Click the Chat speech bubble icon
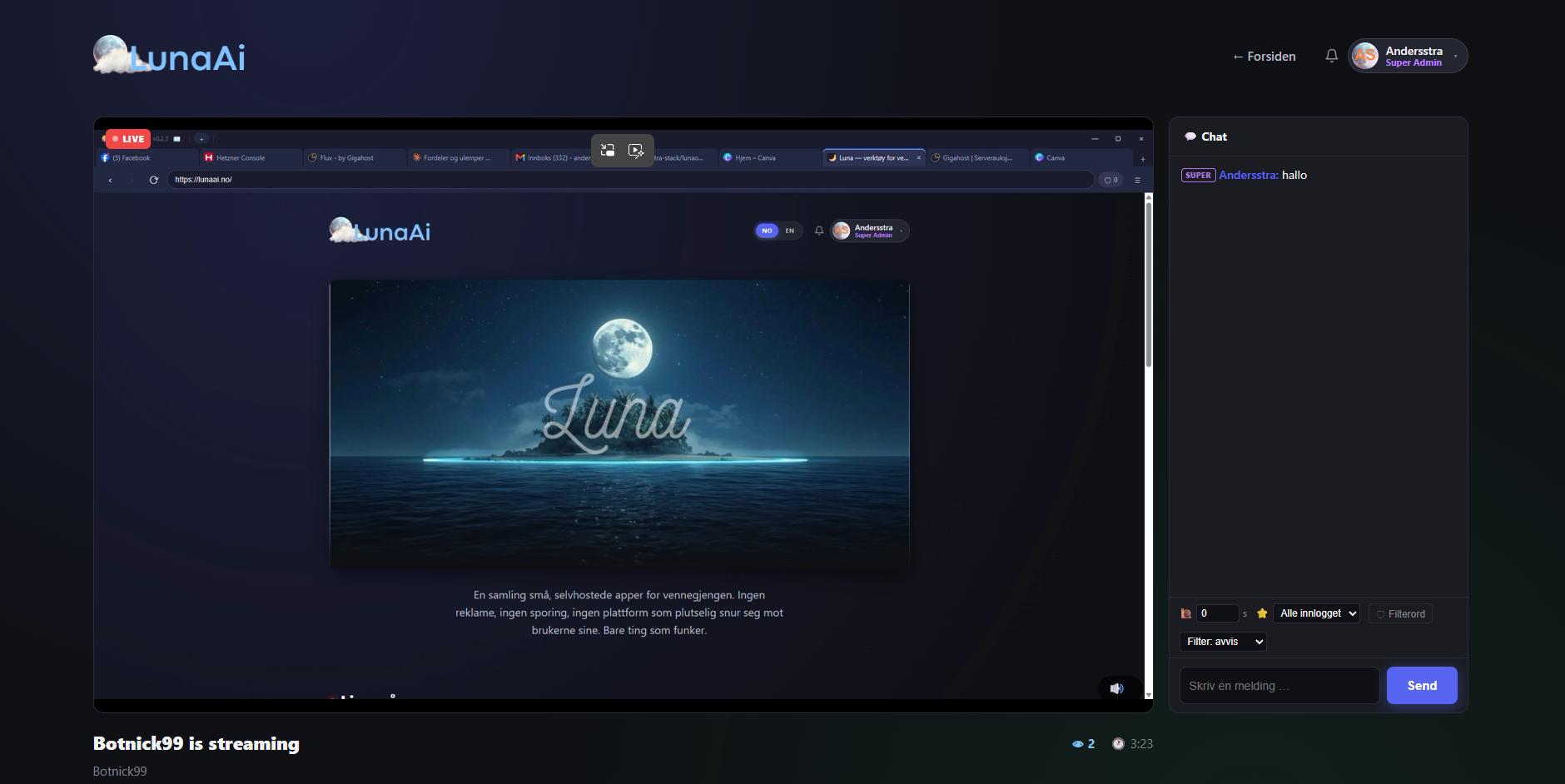 pos(1190,136)
